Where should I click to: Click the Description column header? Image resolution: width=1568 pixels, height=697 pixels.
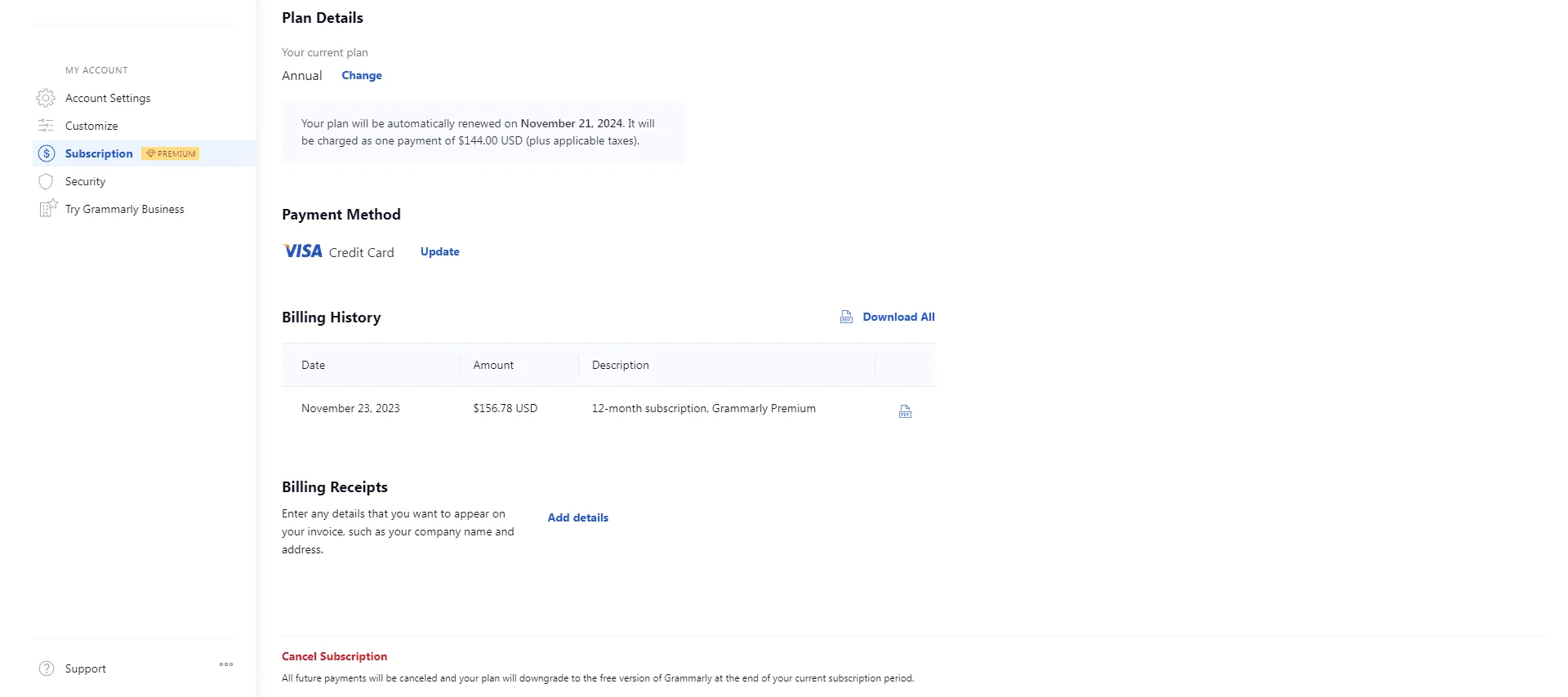pyautogui.click(x=621, y=365)
